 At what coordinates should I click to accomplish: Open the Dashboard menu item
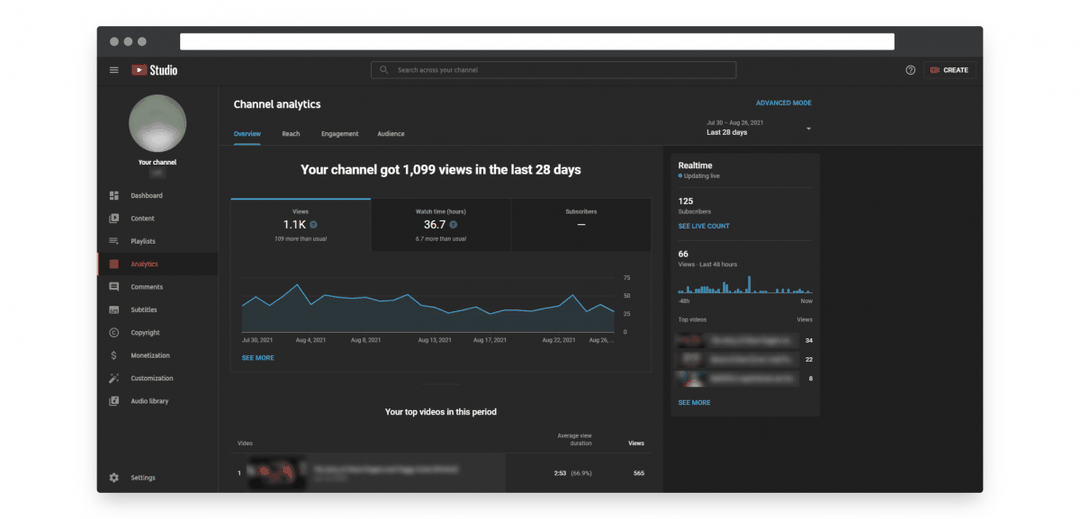pos(157,195)
